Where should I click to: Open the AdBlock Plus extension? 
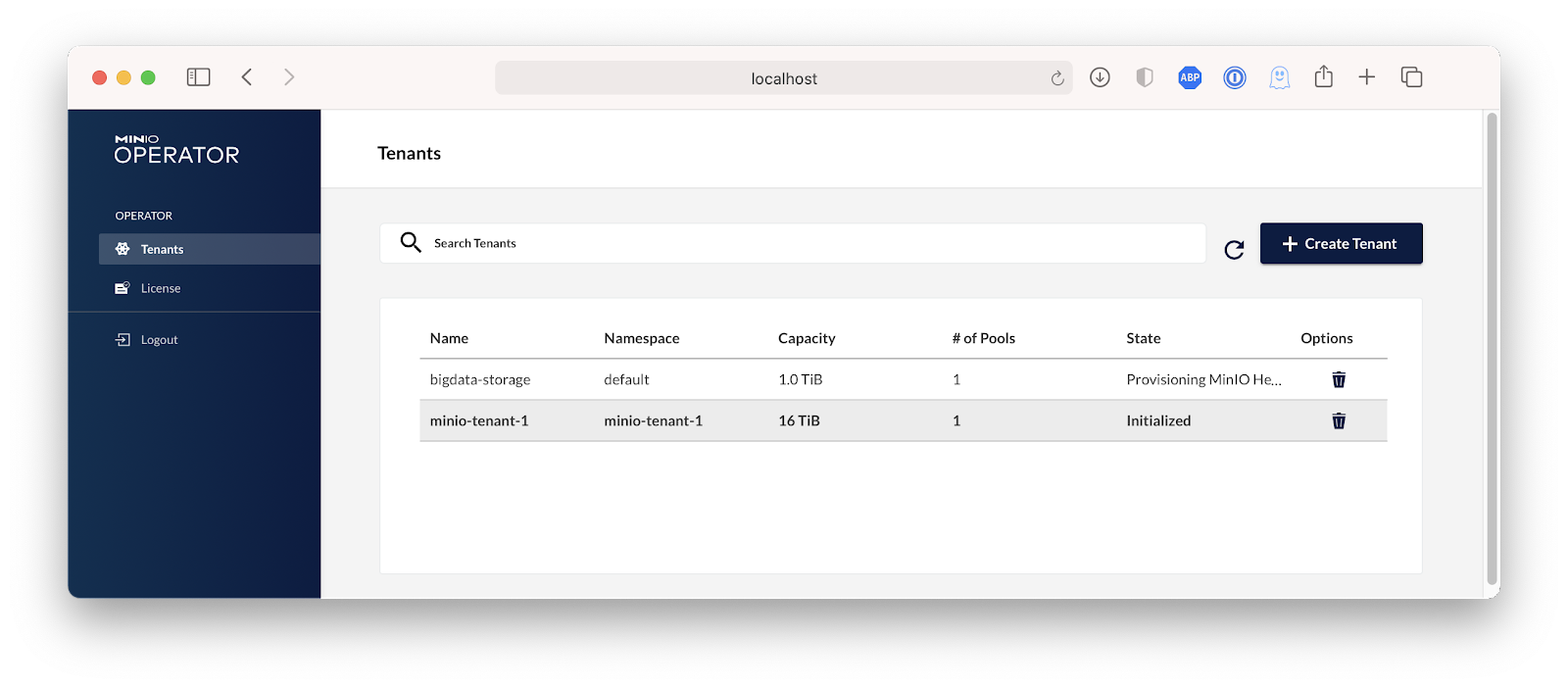1189,77
